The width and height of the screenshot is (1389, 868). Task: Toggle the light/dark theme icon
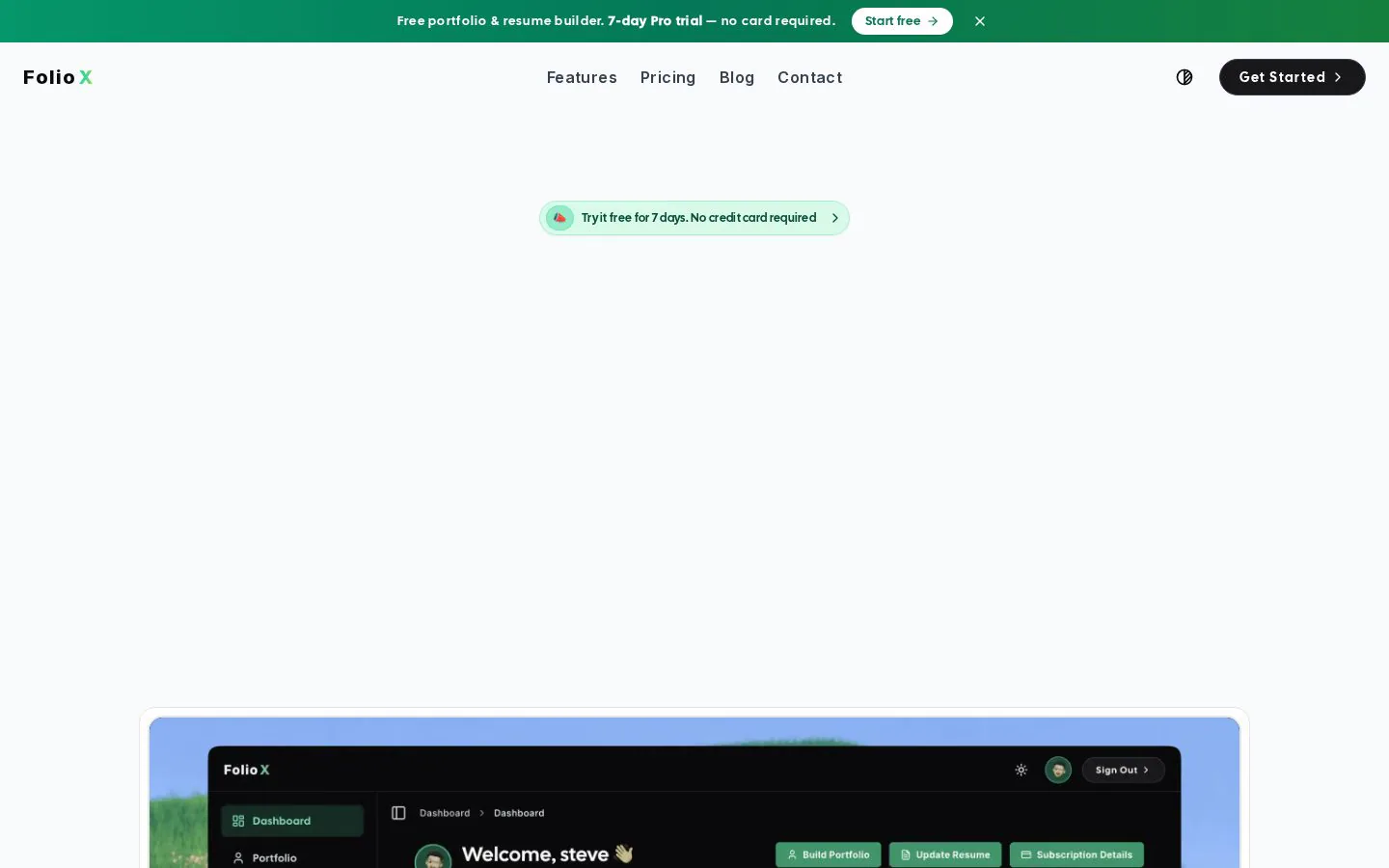[1185, 77]
